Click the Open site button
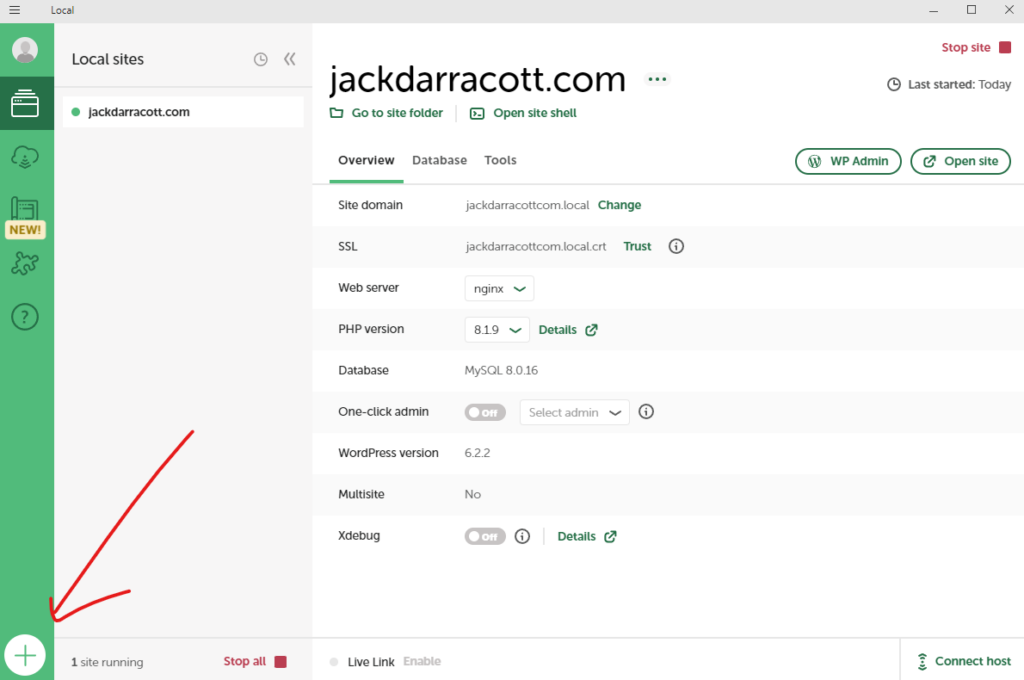Screen dimensions: 1024x680 [x=960, y=161]
